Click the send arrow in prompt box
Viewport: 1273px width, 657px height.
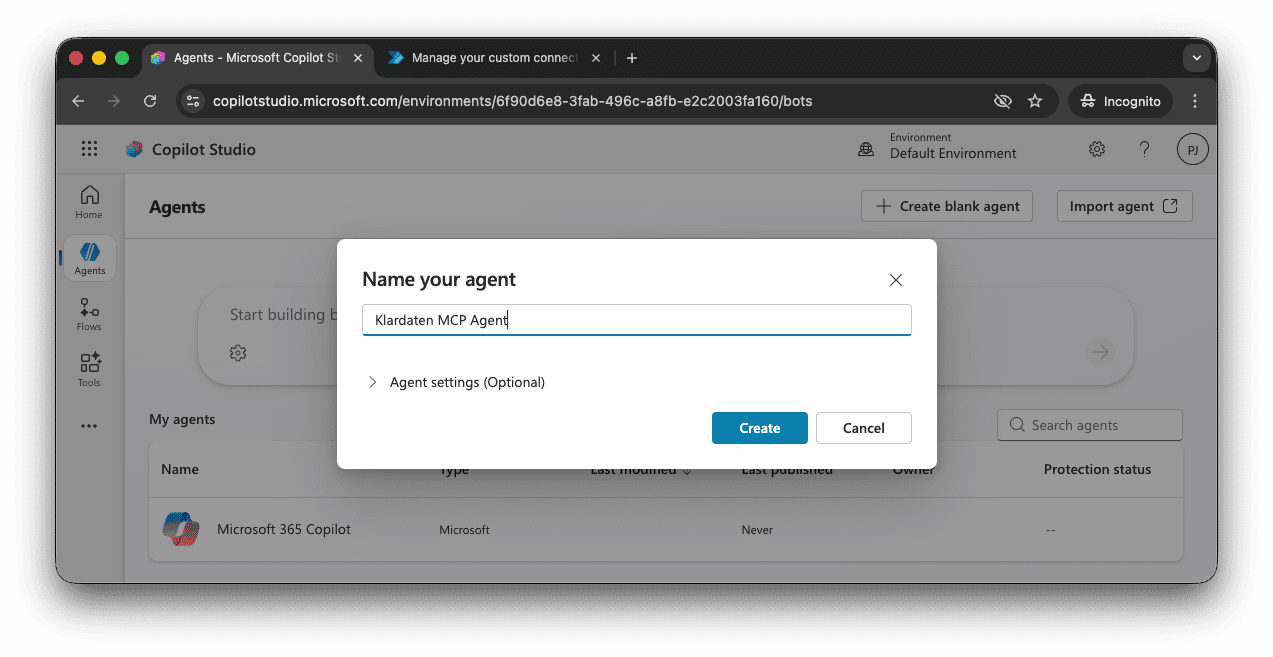click(1101, 351)
